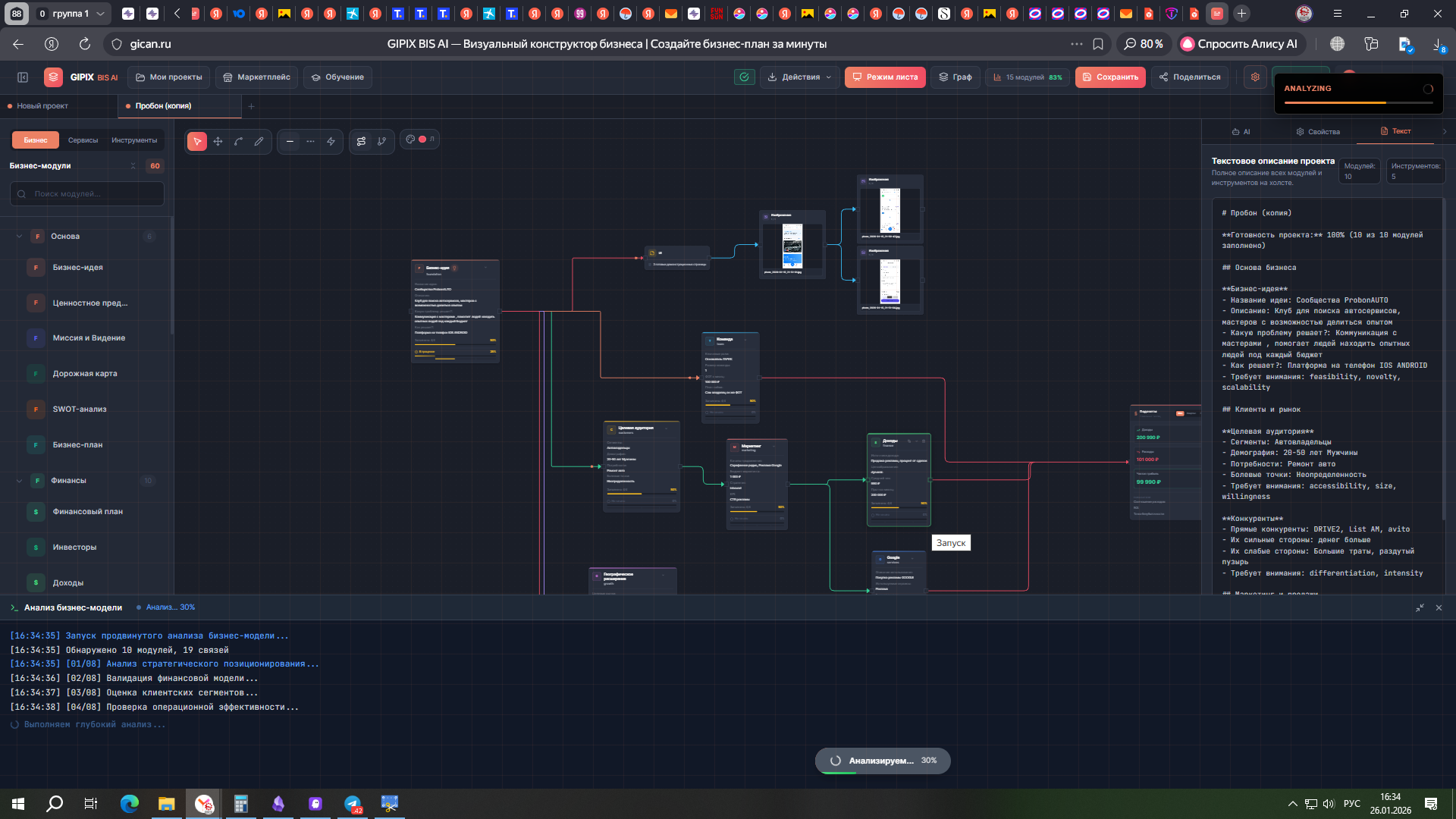Click the Сохранить button

(x=1110, y=77)
